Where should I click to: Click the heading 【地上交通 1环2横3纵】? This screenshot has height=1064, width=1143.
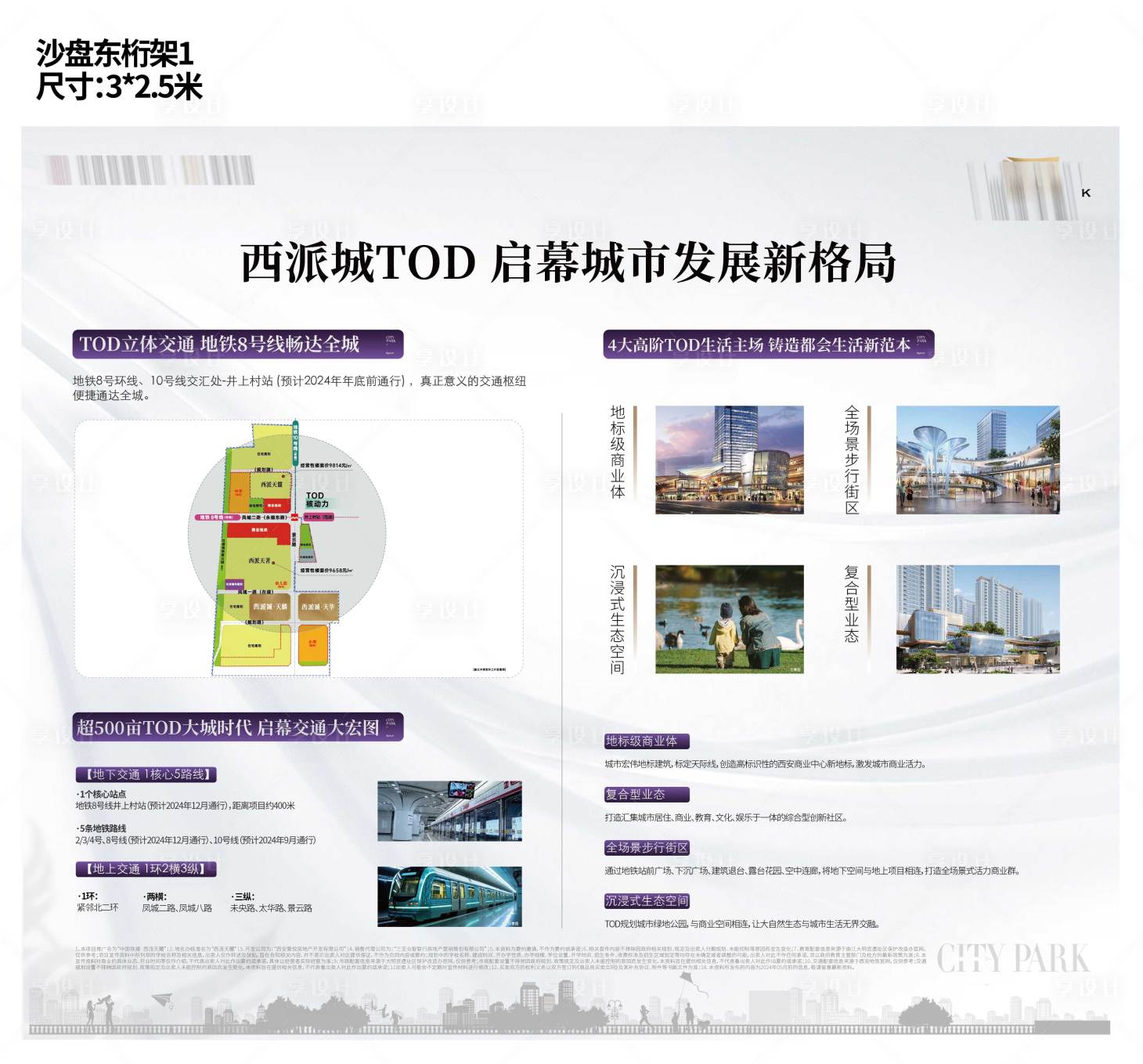146,869
